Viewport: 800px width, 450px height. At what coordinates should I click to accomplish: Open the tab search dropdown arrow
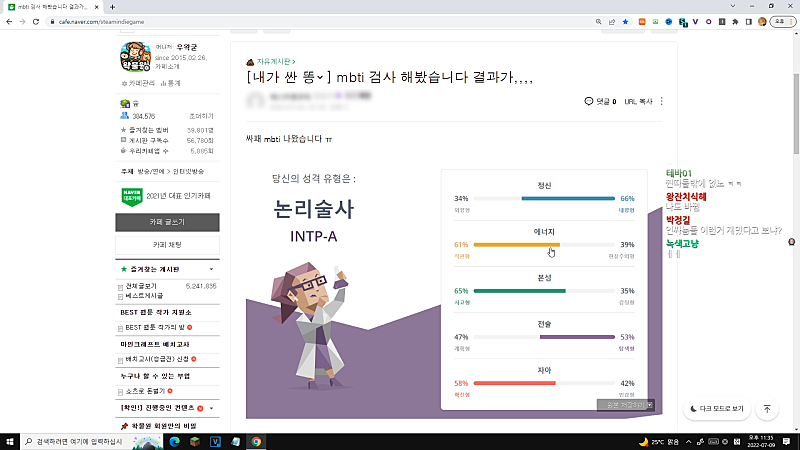(x=733, y=6)
